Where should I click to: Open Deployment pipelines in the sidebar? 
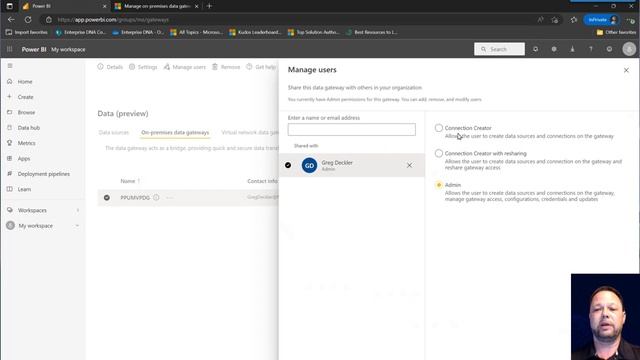click(x=44, y=174)
